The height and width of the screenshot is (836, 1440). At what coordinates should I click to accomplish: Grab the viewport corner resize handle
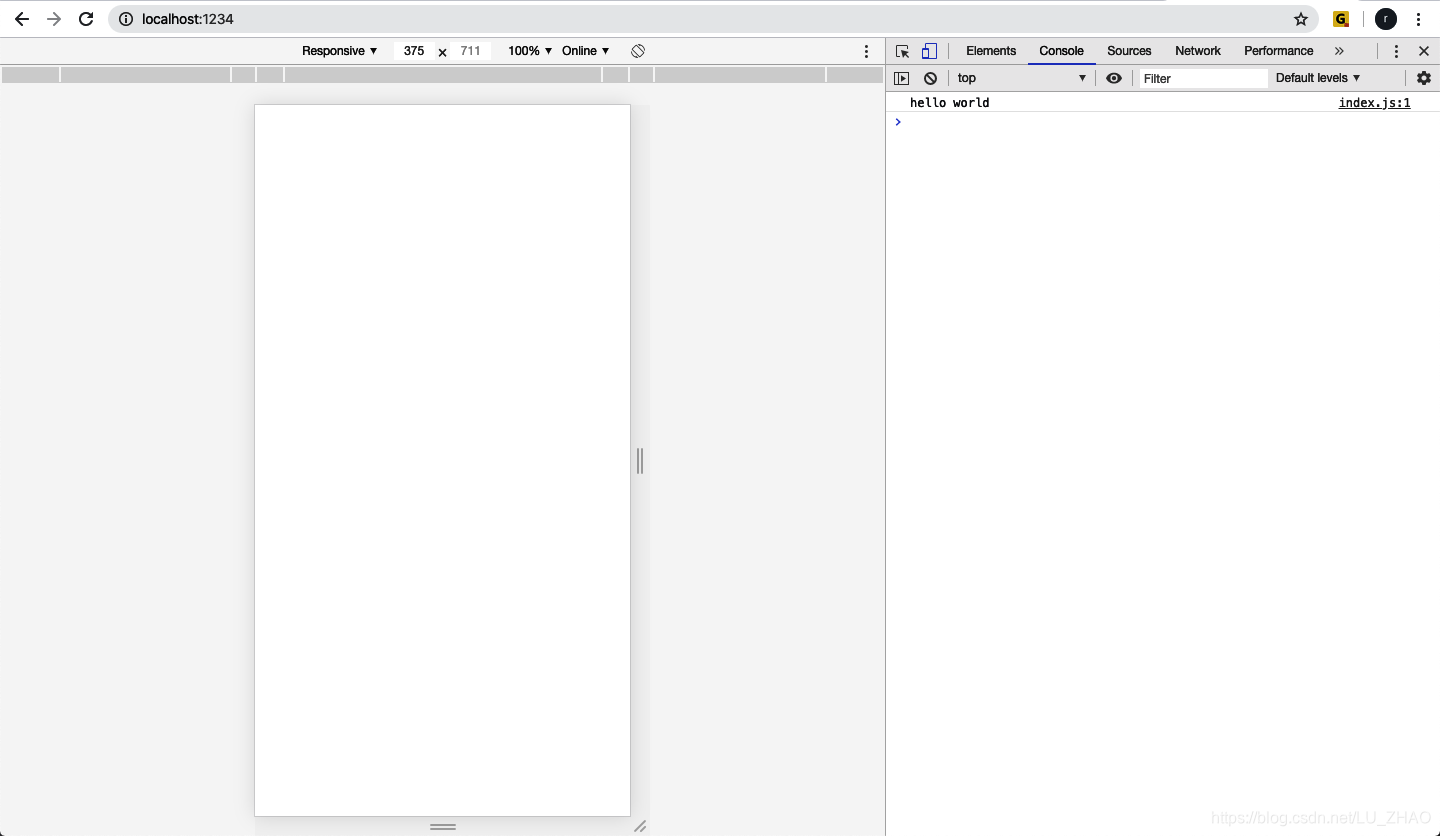[x=640, y=826]
